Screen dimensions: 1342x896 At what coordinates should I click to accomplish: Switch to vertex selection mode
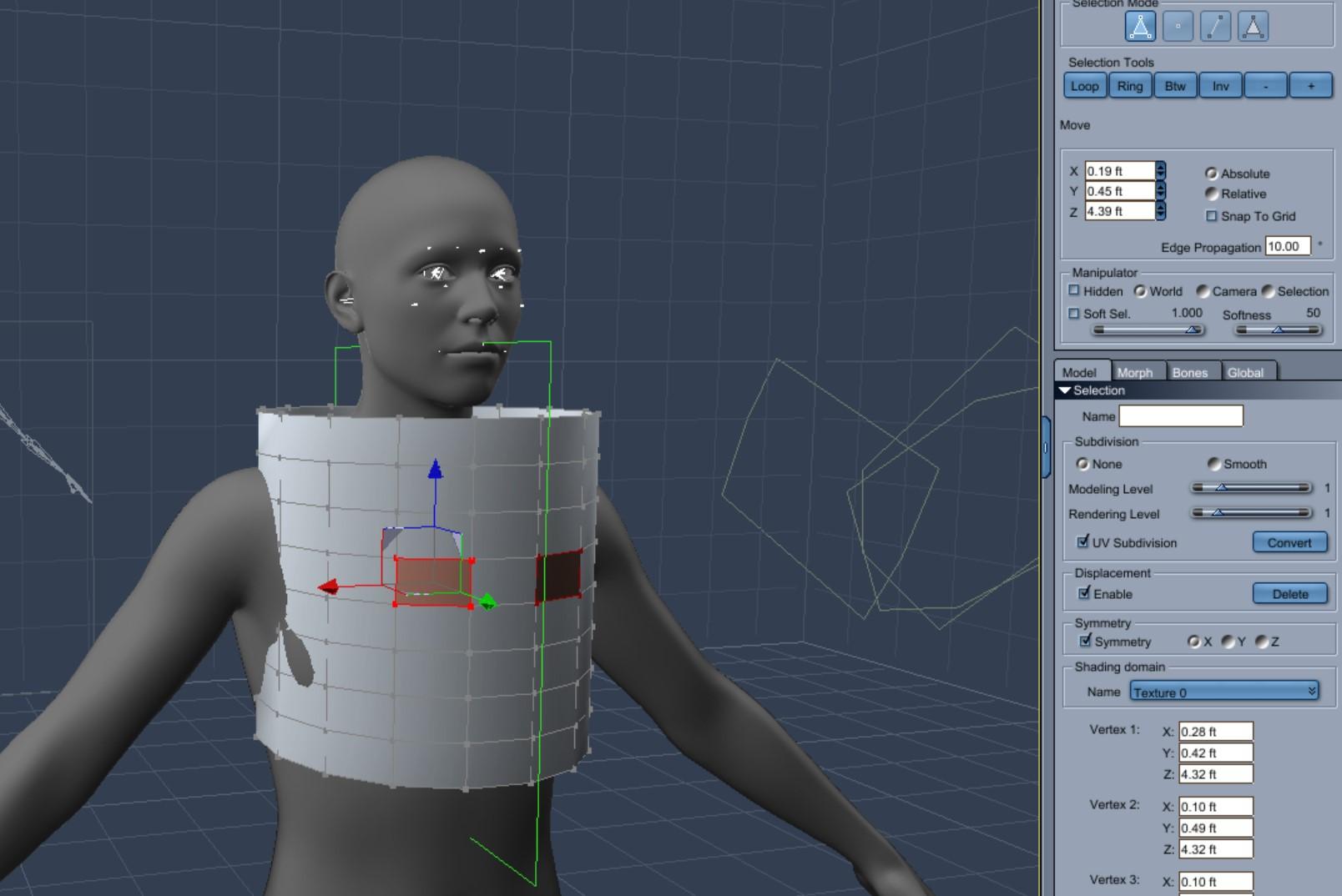pyautogui.click(x=1178, y=27)
